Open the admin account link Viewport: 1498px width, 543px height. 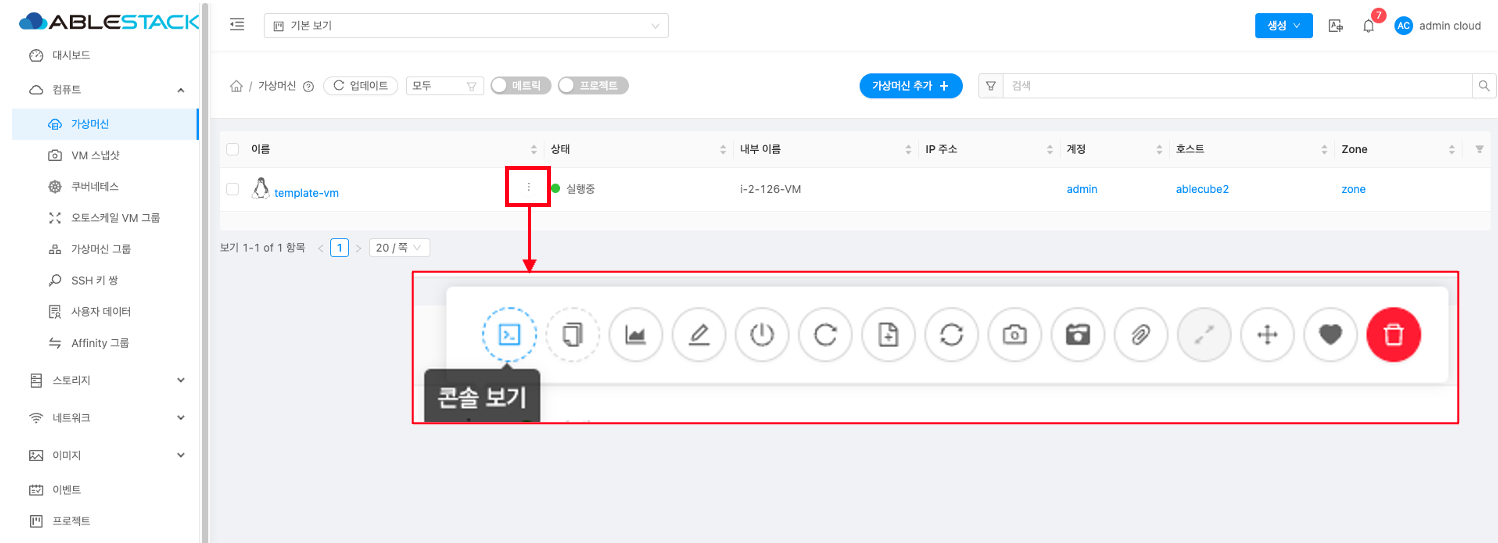pyautogui.click(x=1082, y=189)
